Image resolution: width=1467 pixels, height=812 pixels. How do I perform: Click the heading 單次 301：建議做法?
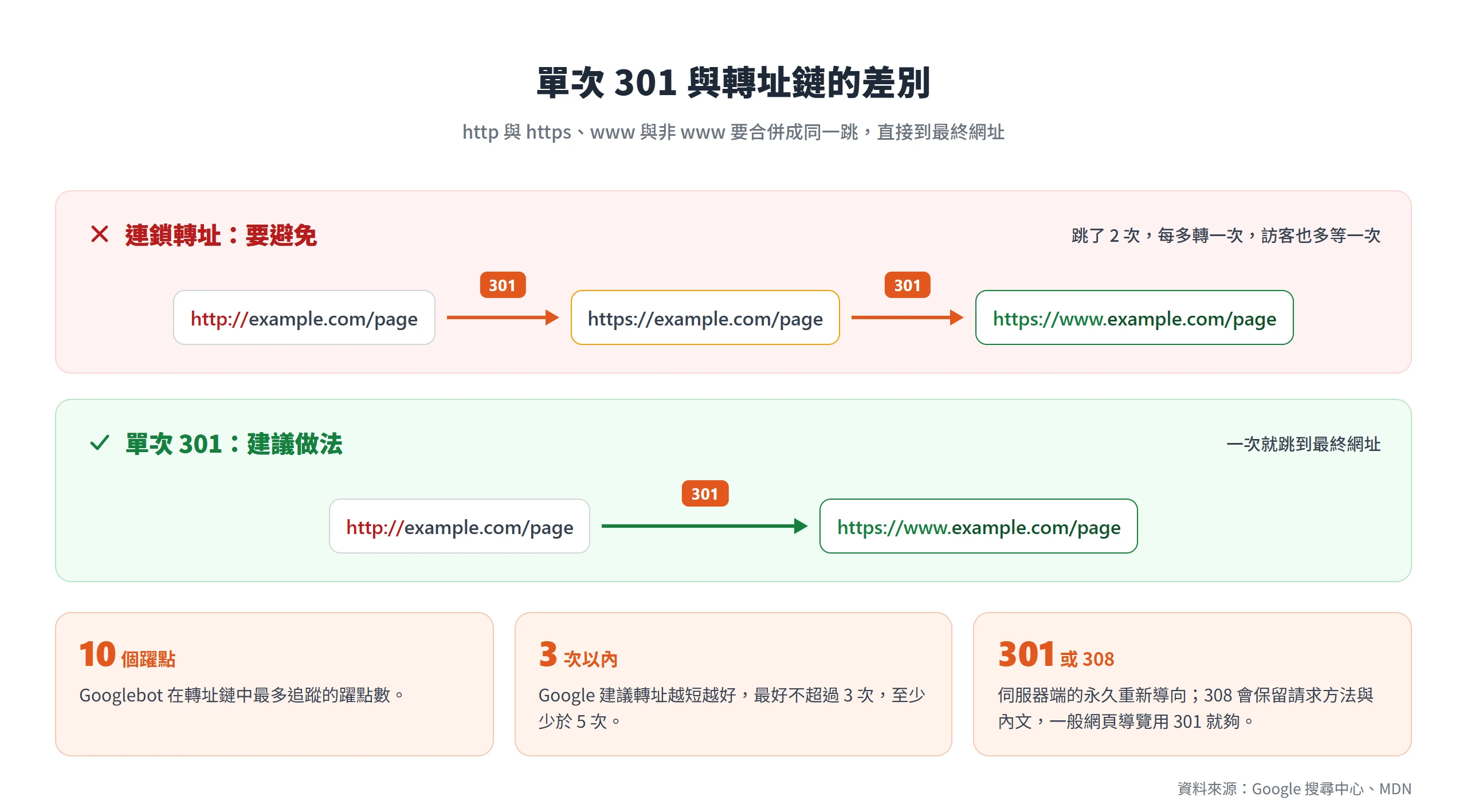coord(234,444)
